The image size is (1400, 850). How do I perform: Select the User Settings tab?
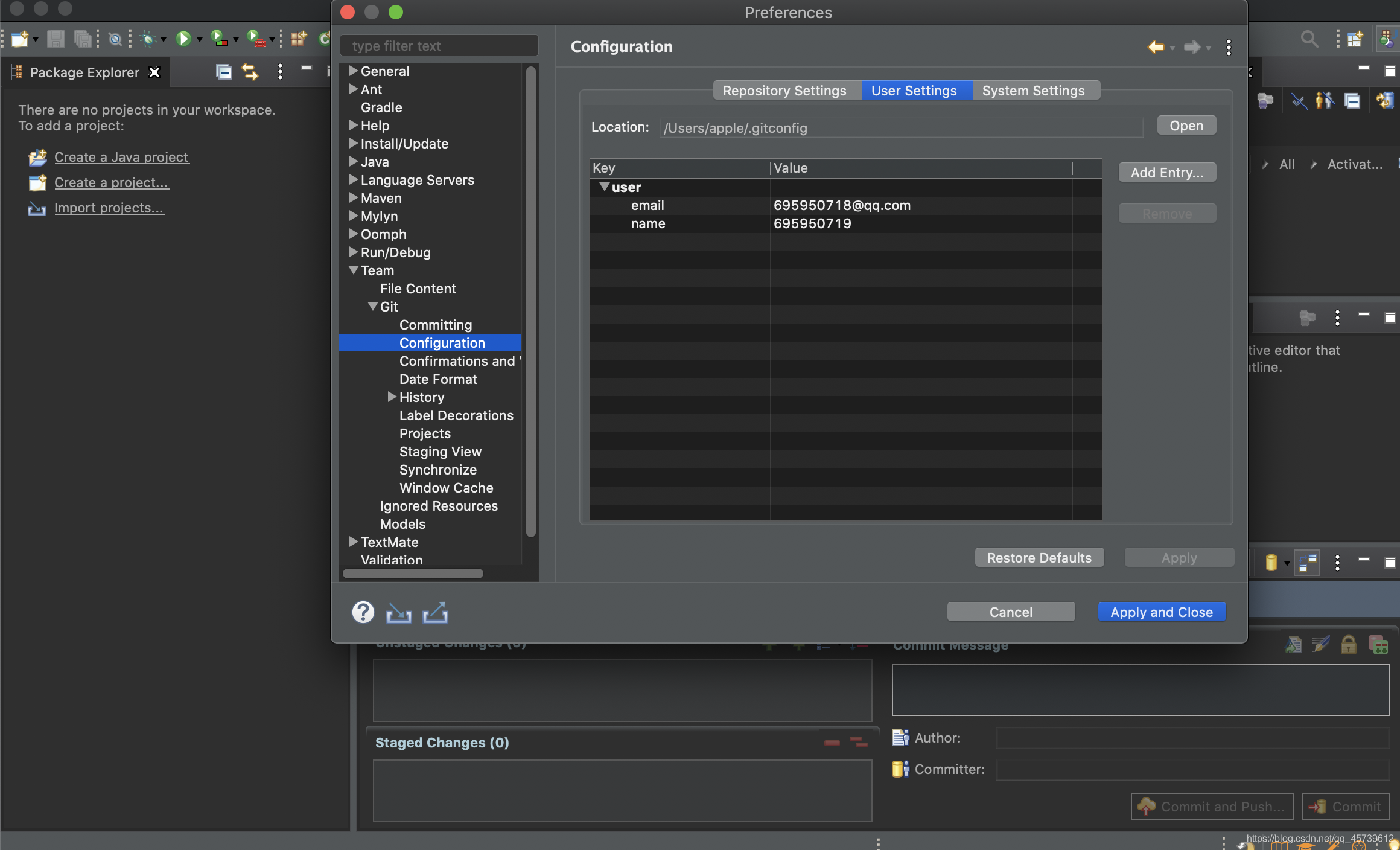point(913,90)
